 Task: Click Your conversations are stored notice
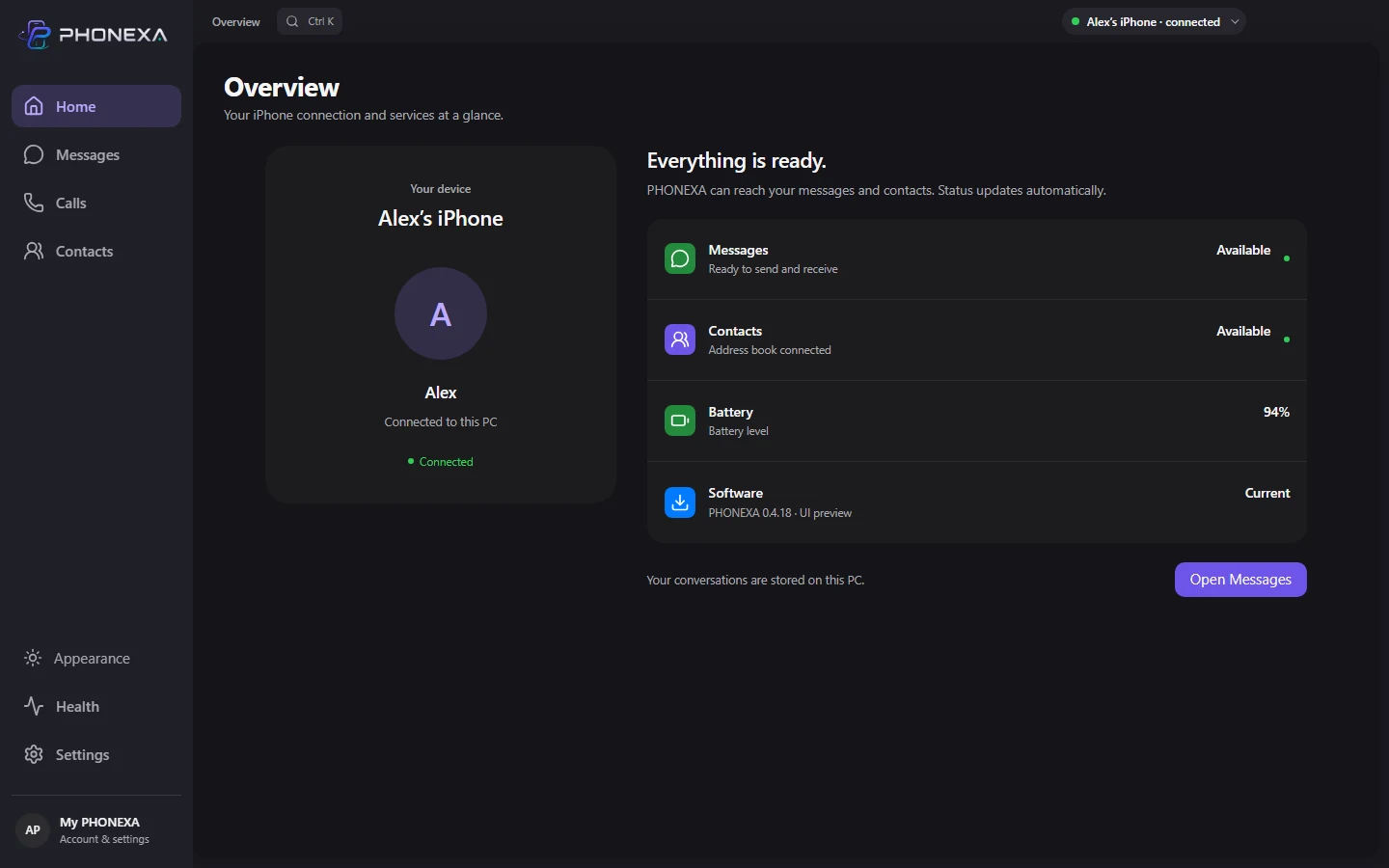click(x=755, y=581)
